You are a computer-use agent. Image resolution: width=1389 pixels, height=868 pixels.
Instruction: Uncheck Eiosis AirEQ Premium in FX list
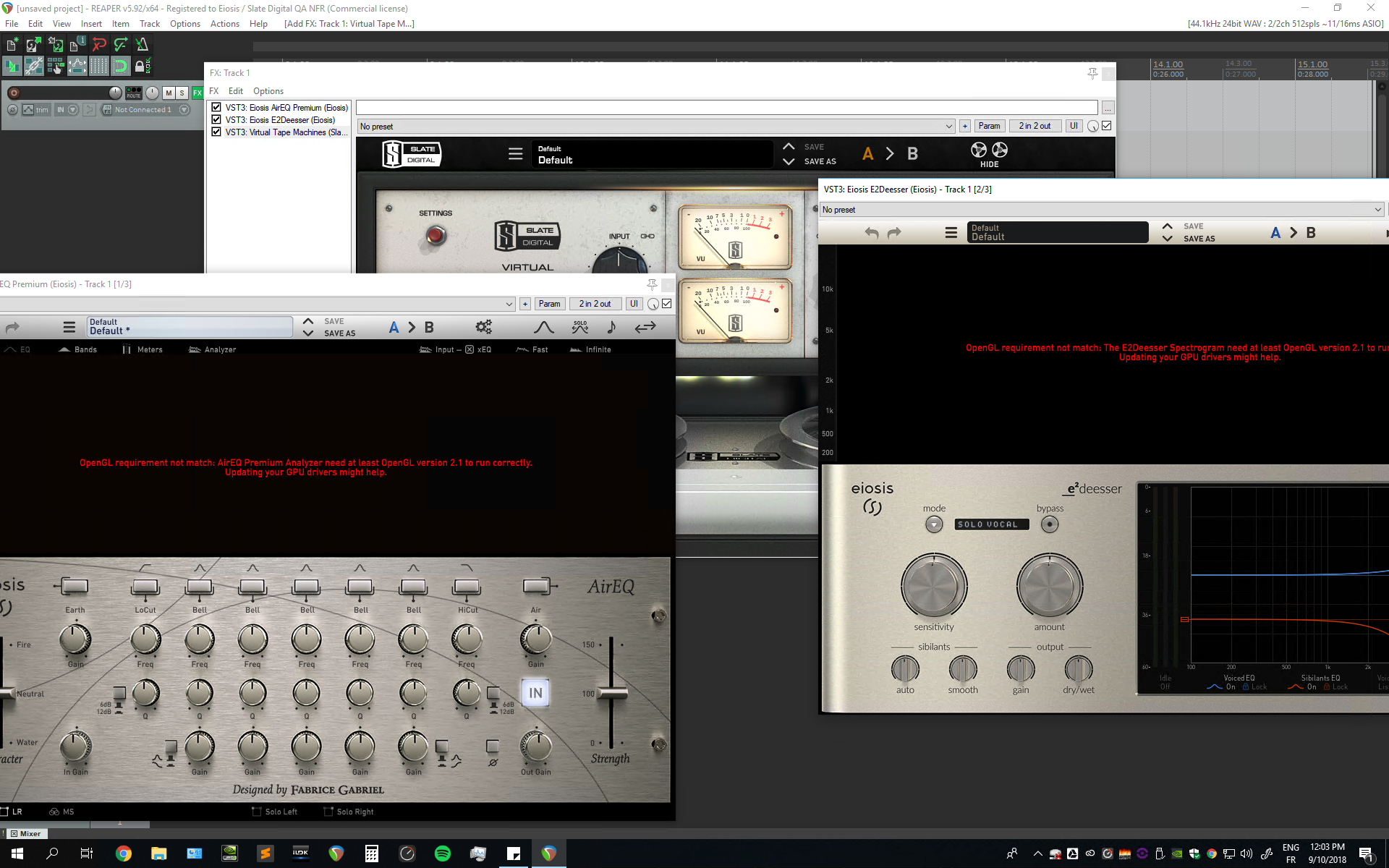coord(216,107)
